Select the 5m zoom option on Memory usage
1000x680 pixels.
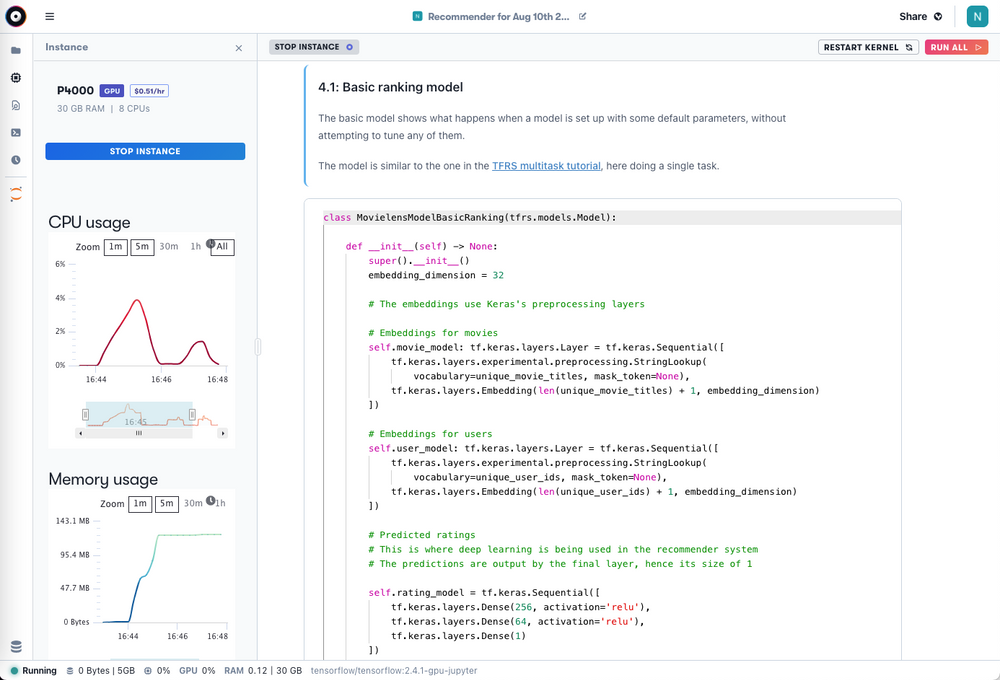(x=166, y=503)
